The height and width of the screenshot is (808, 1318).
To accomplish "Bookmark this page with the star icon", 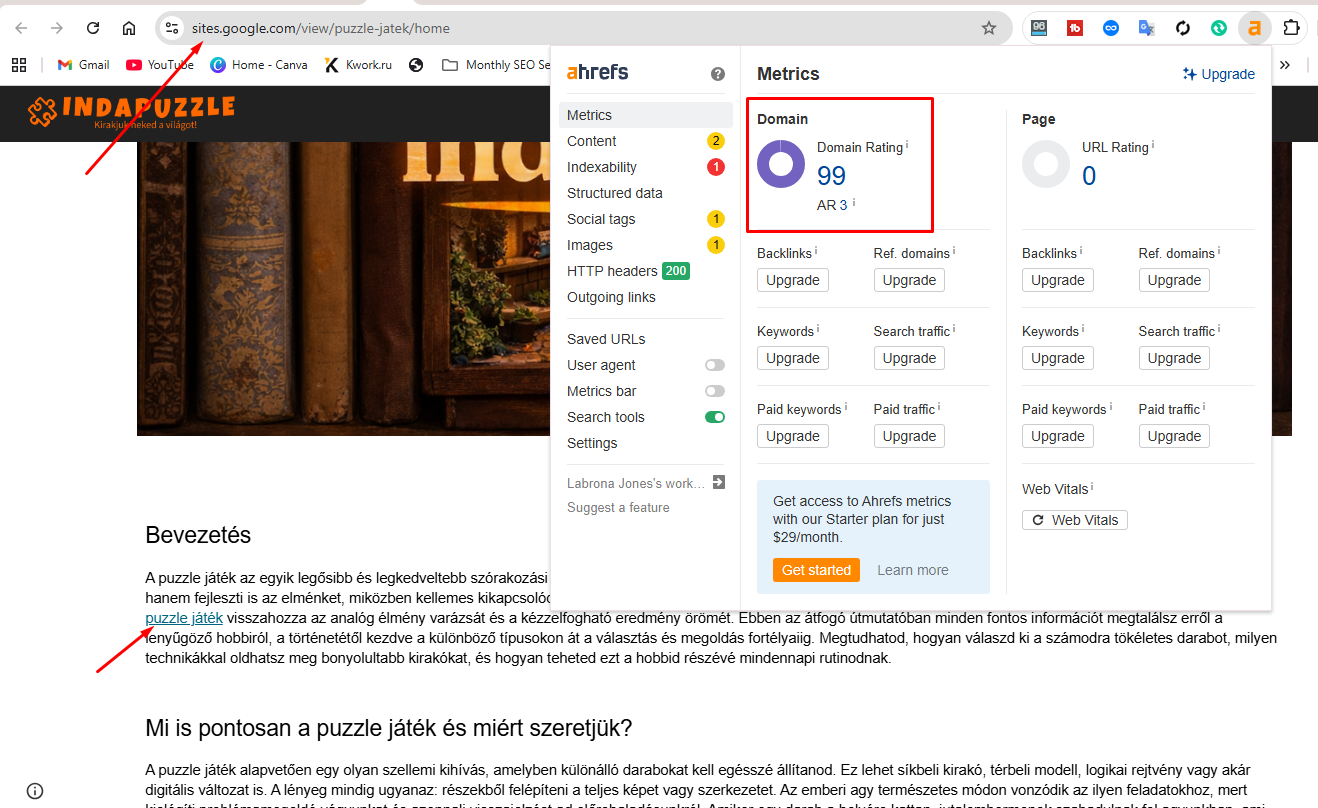I will [989, 28].
